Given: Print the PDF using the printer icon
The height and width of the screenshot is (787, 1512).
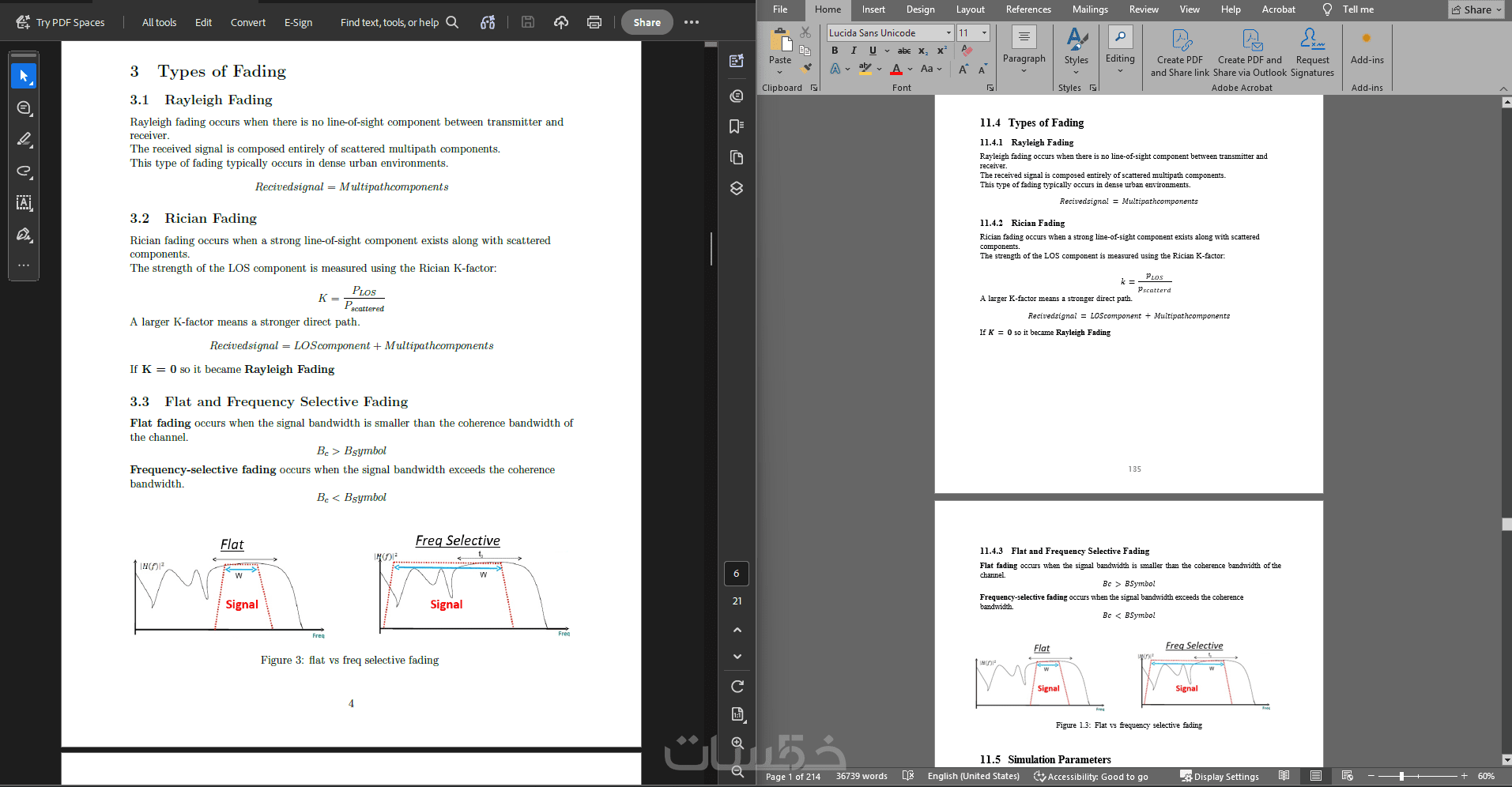Looking at the screenshot, I should pos(594,22).
